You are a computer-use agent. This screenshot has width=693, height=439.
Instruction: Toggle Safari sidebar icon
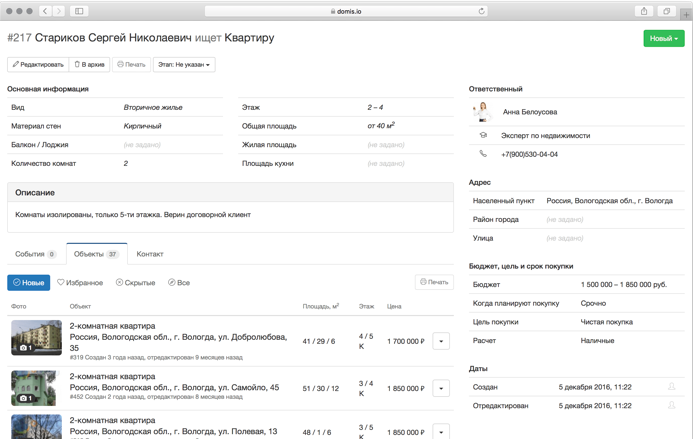coord(79,11)
